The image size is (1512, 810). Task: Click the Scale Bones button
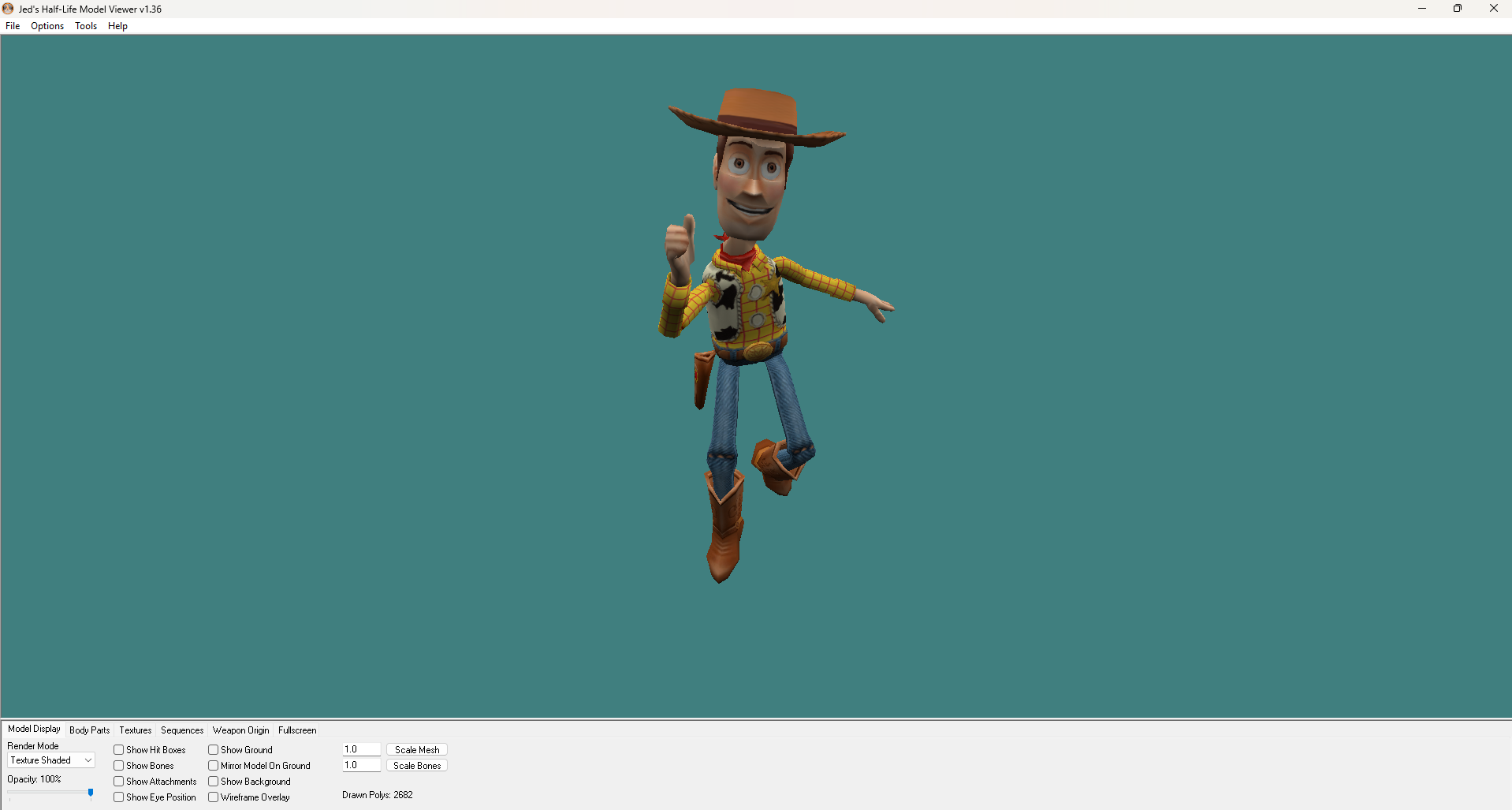(x=417, y=766)
